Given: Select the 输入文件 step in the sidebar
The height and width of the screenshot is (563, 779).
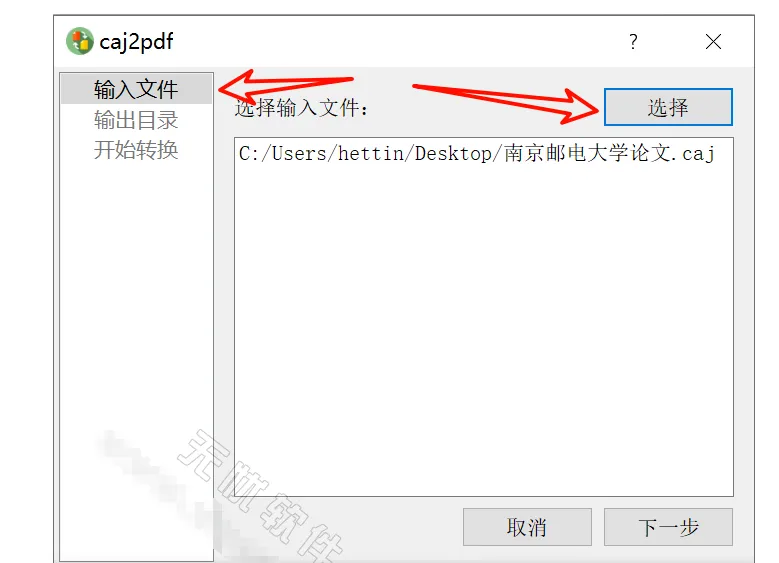Looking at the screenshot, I should click(136, 89).
